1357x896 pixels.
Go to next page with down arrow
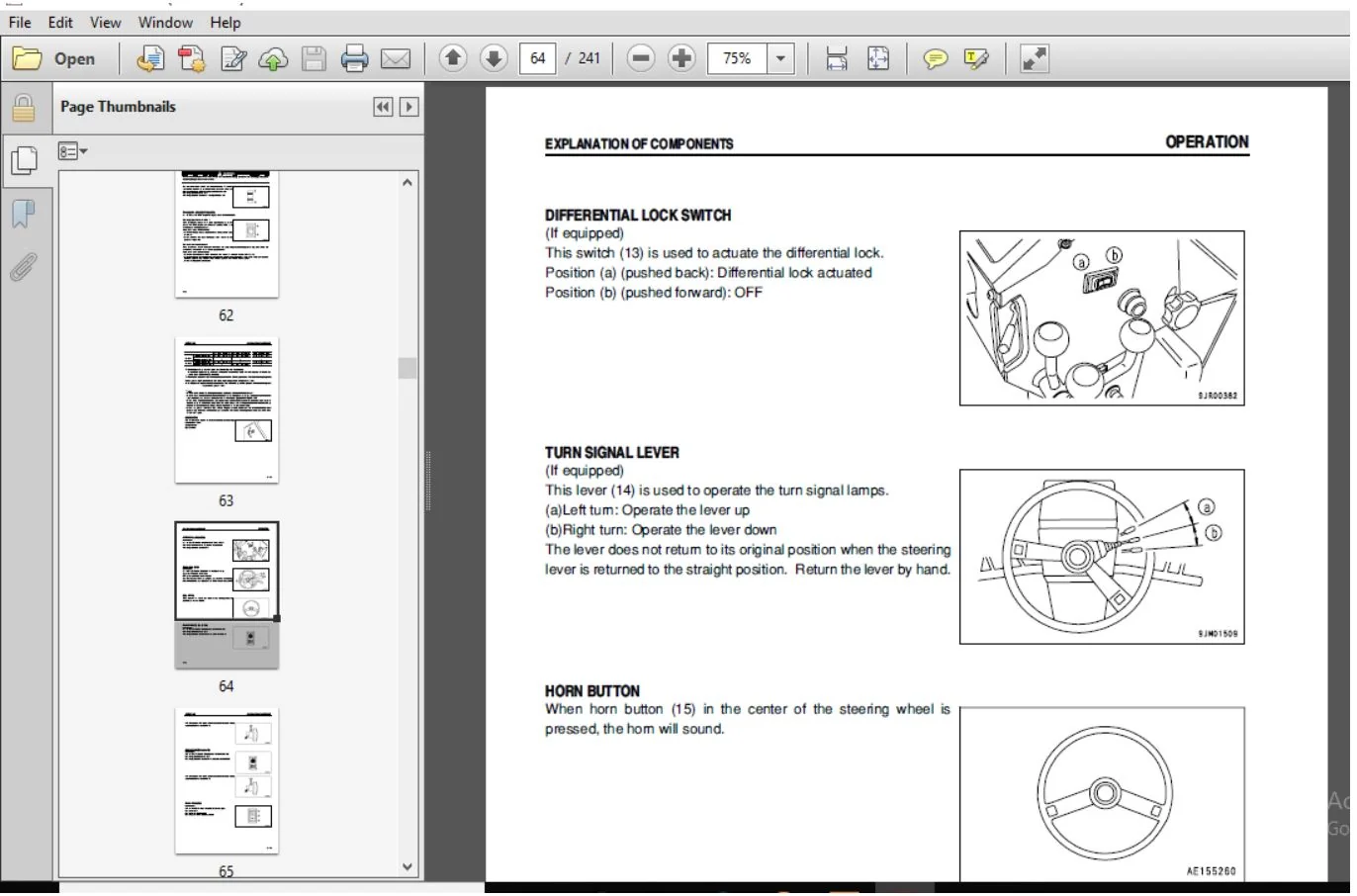click(x=494, y=58)
